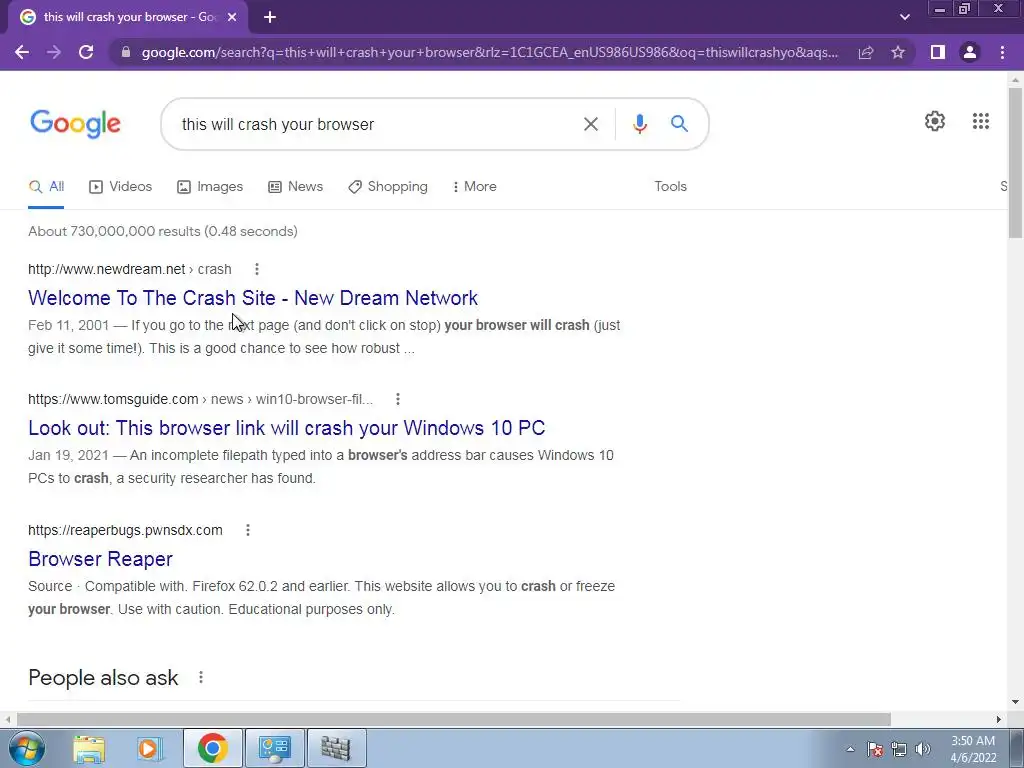Open People also ask options menu
The width and height of the screenshot is (1024, 768).
[x=200, y=677]
